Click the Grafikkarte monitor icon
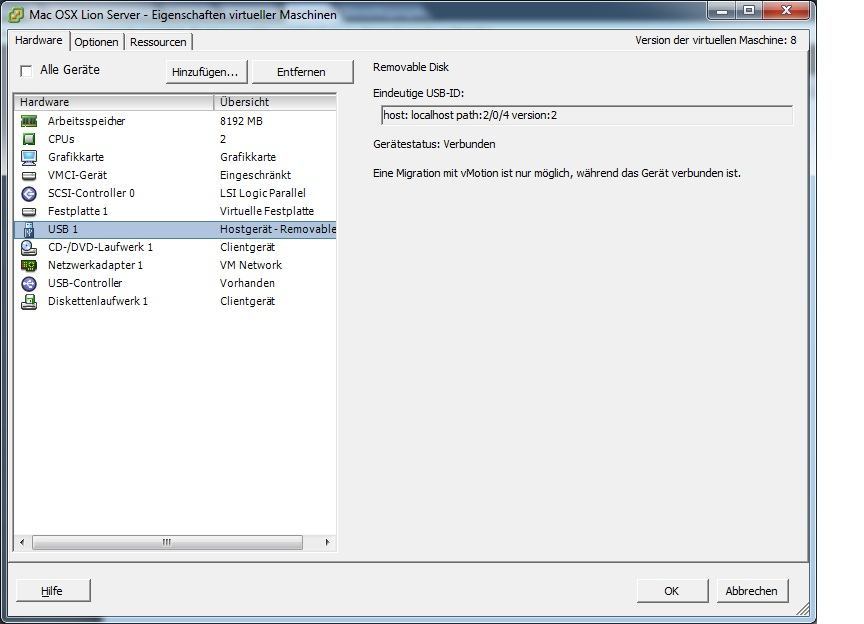Image resolution: width=864 pixels, height=624 pixels. point(29,157)
